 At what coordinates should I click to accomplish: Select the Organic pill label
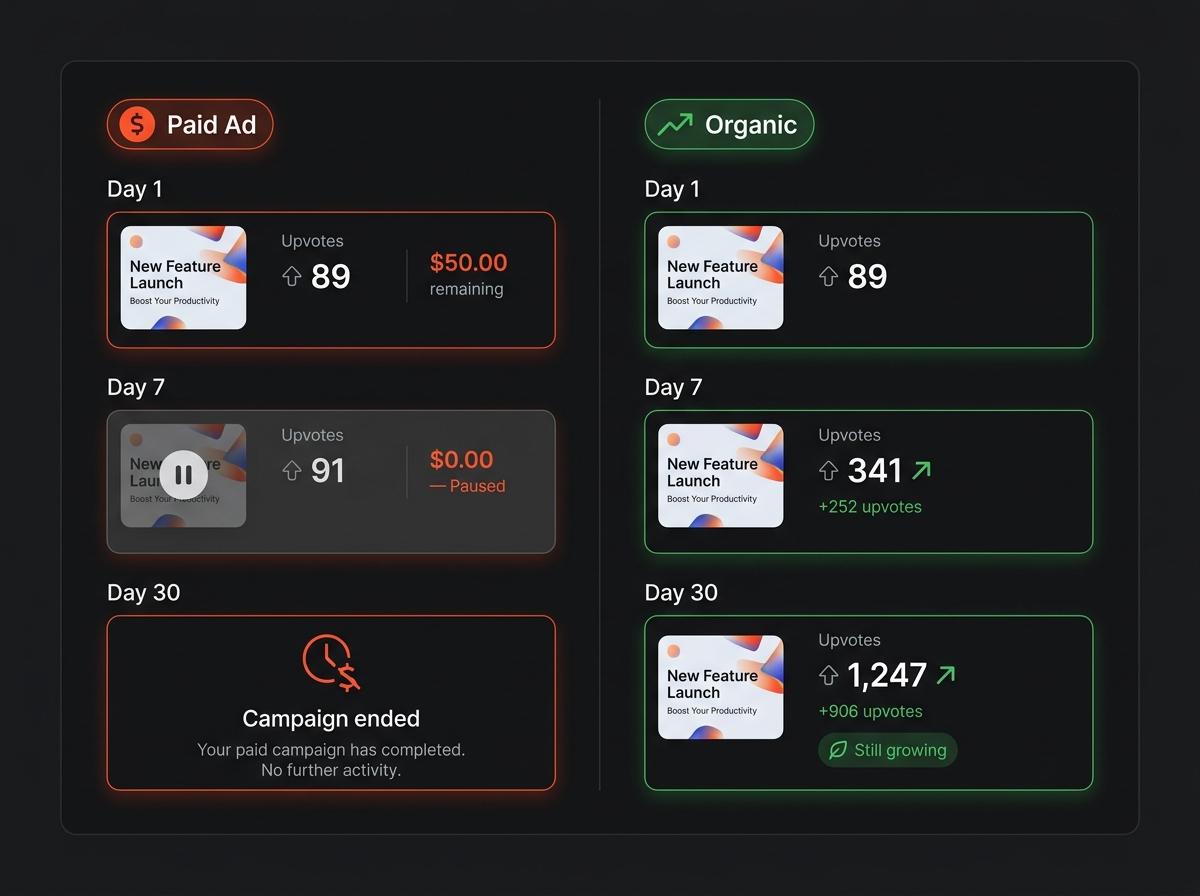click(x=729, y=125)
